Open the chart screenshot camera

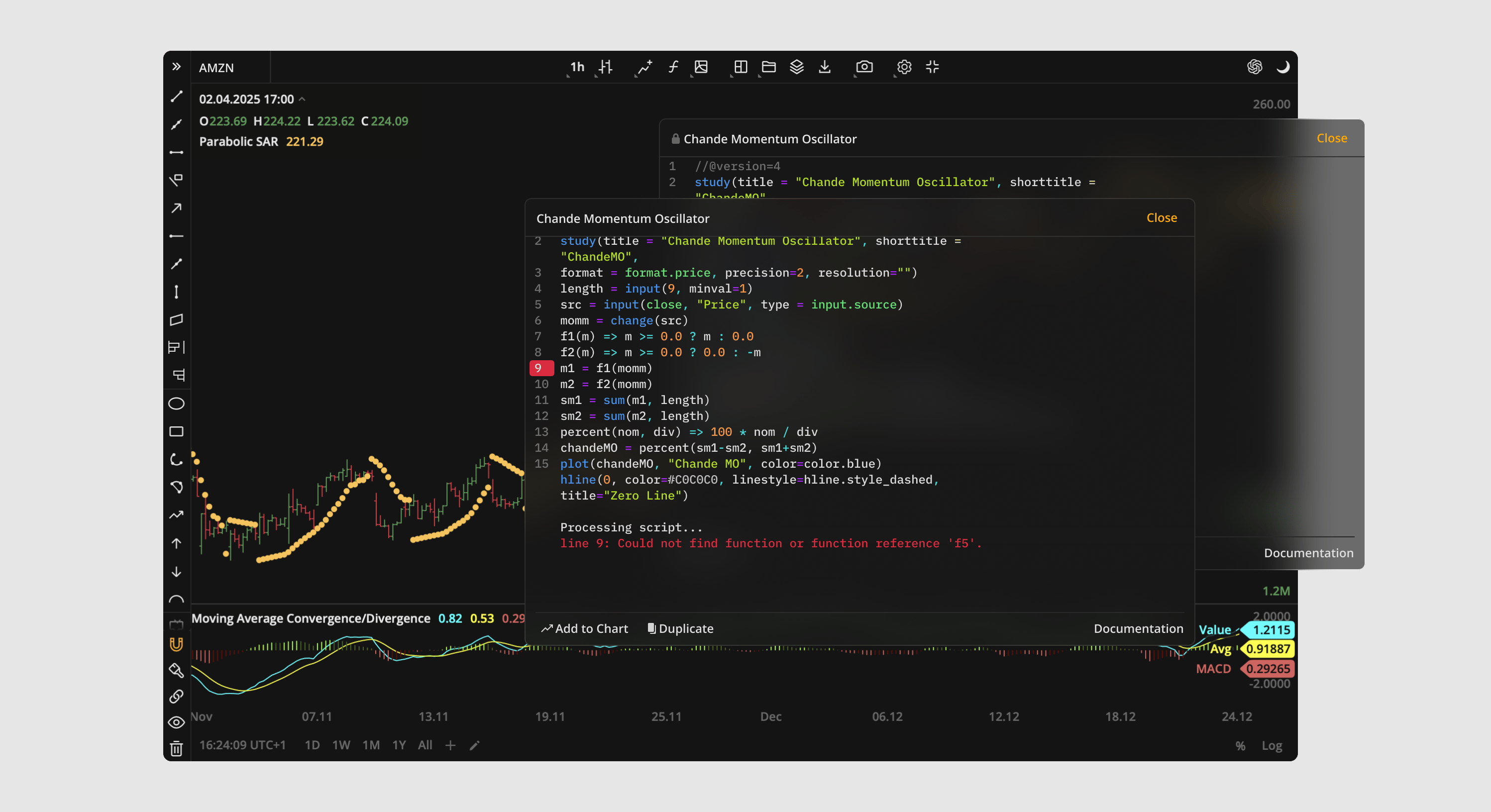coord(864,67)
